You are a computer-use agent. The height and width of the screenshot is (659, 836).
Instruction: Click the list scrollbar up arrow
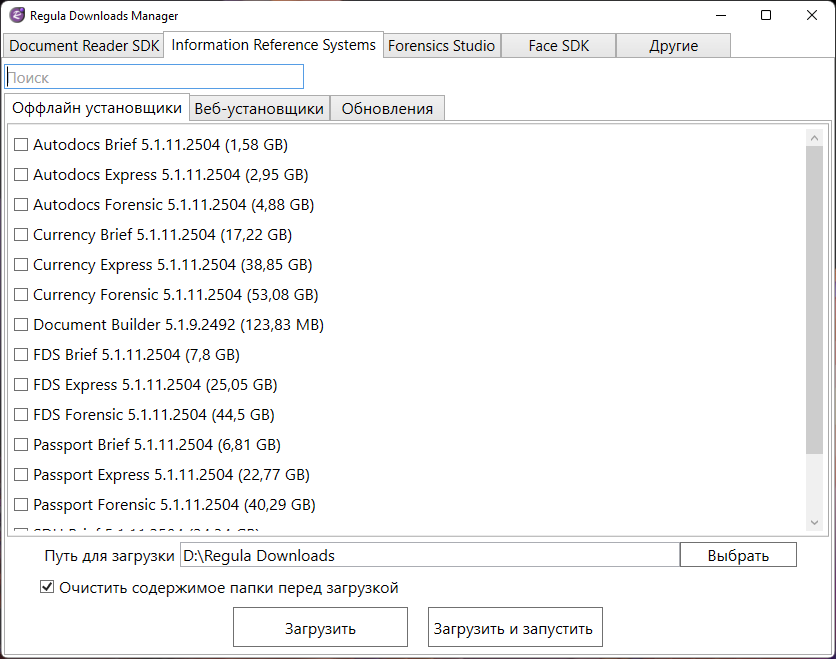coord(814,138)
